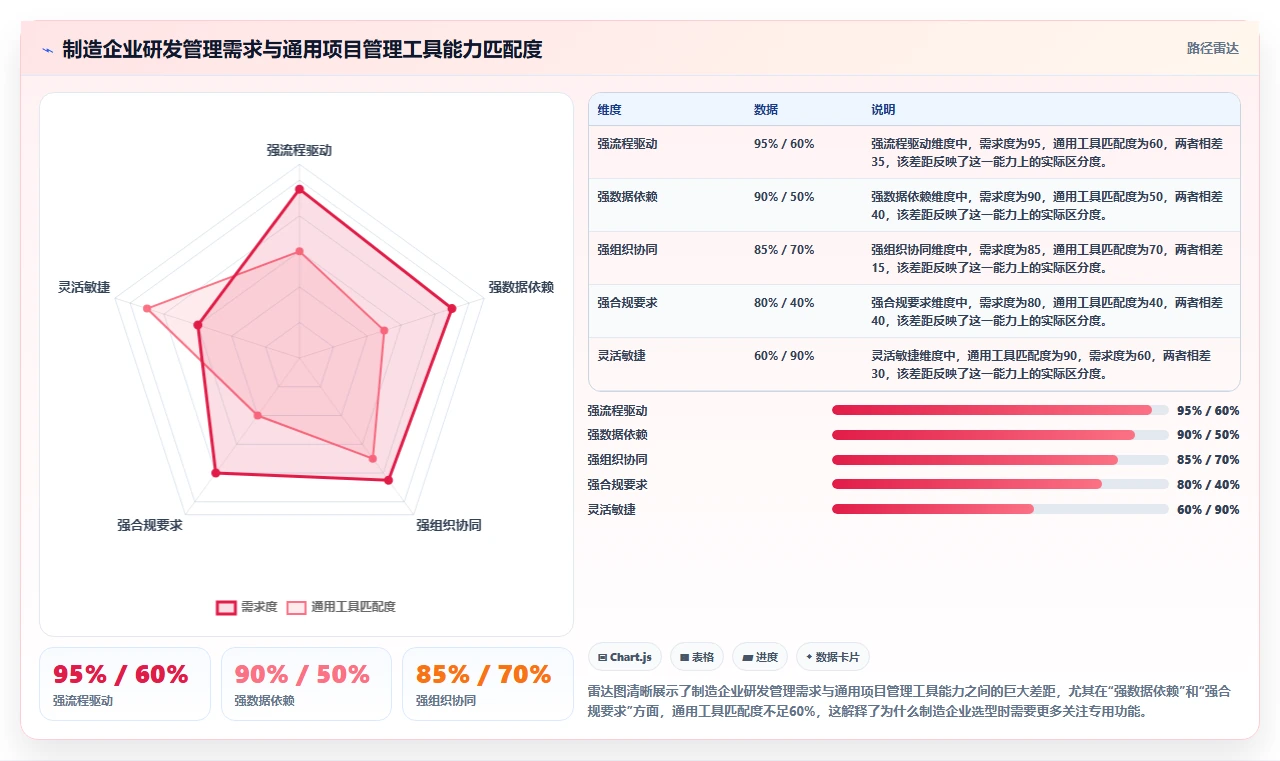Click 60% / 90% value in table
The height and width of the screenshot is (761, 1280).
(x=784, y=356)
